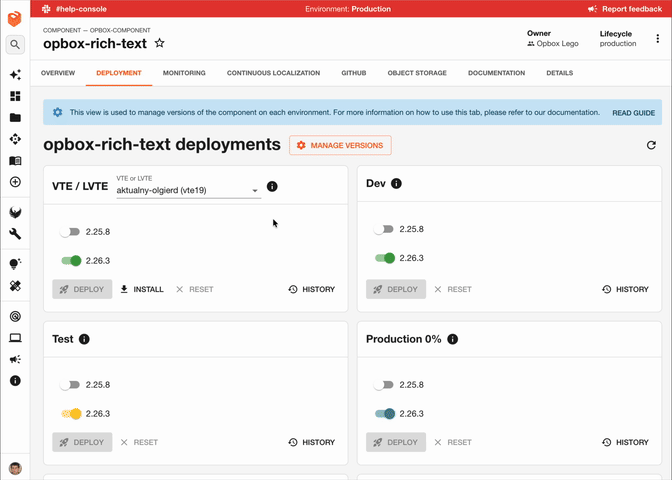Open the Continuous Localization tab
The image size is (672, 480).
click(x=273, y=73)
